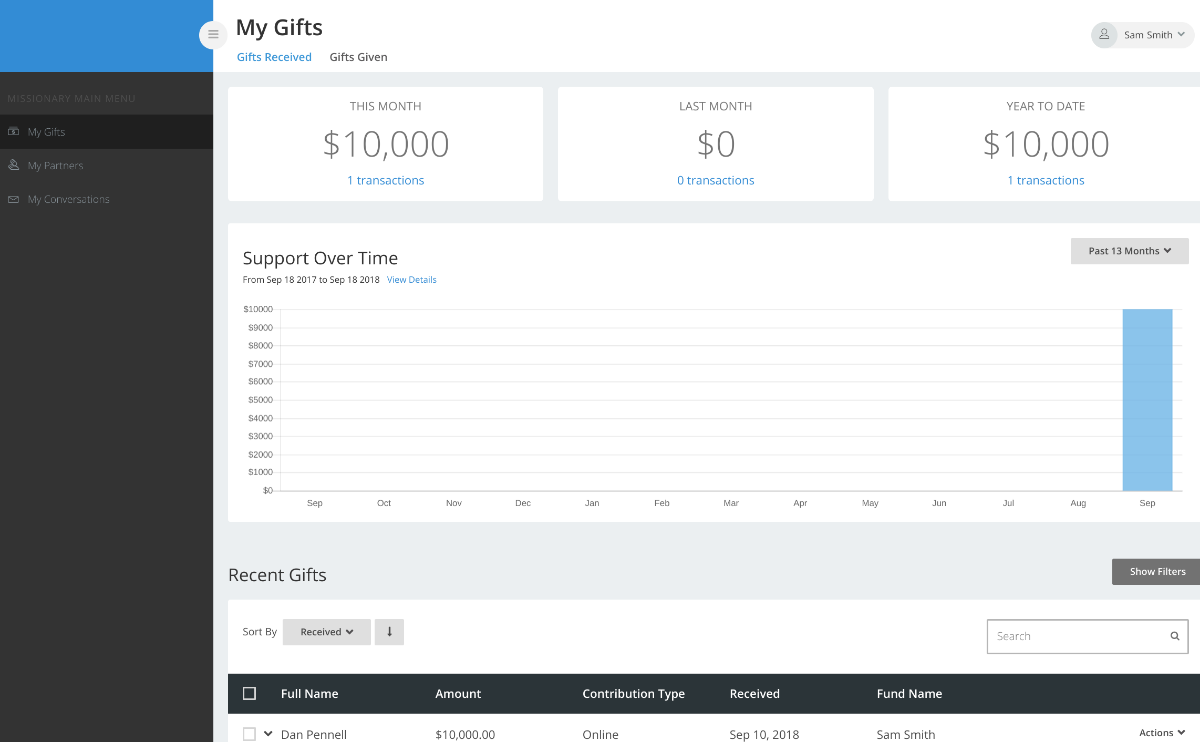
Task: Open This Month's 1 transactions link
Action: [385, 181]
